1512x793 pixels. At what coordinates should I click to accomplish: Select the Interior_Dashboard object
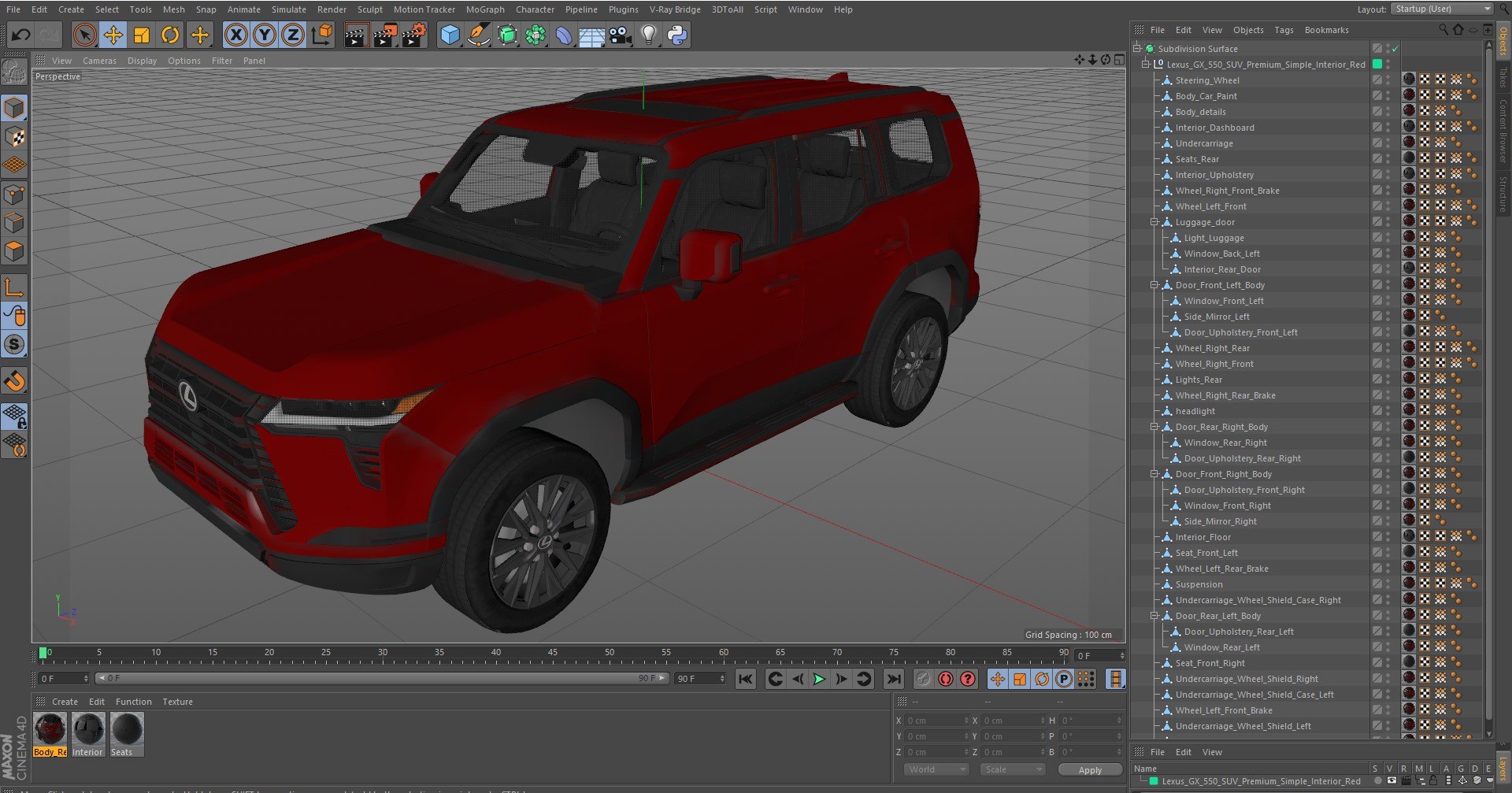[x=1215, y=128]
